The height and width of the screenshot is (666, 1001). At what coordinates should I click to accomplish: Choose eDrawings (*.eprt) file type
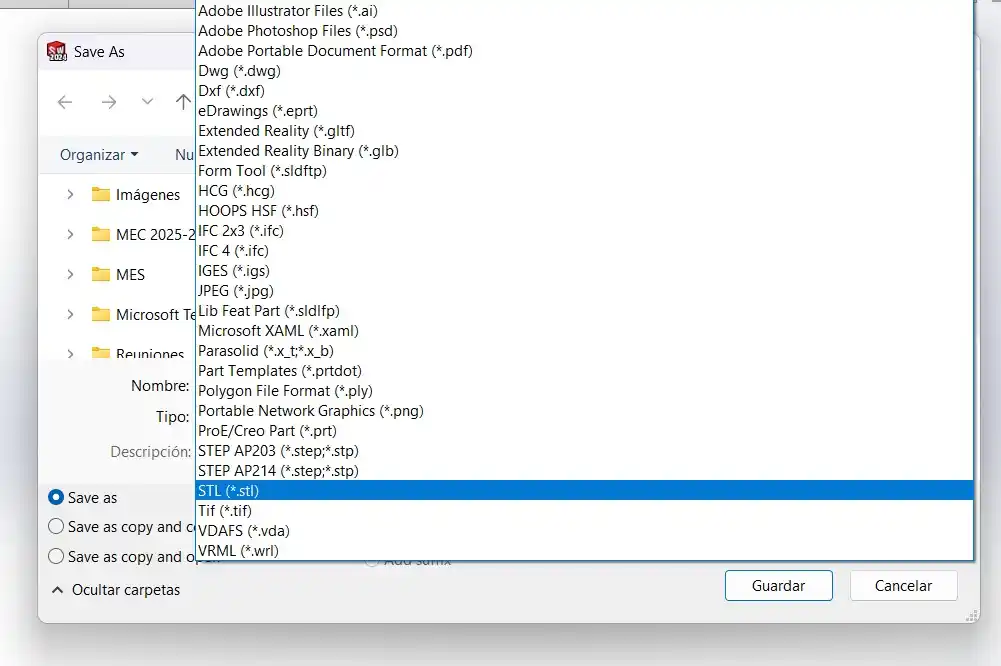(x=584, y=110)
